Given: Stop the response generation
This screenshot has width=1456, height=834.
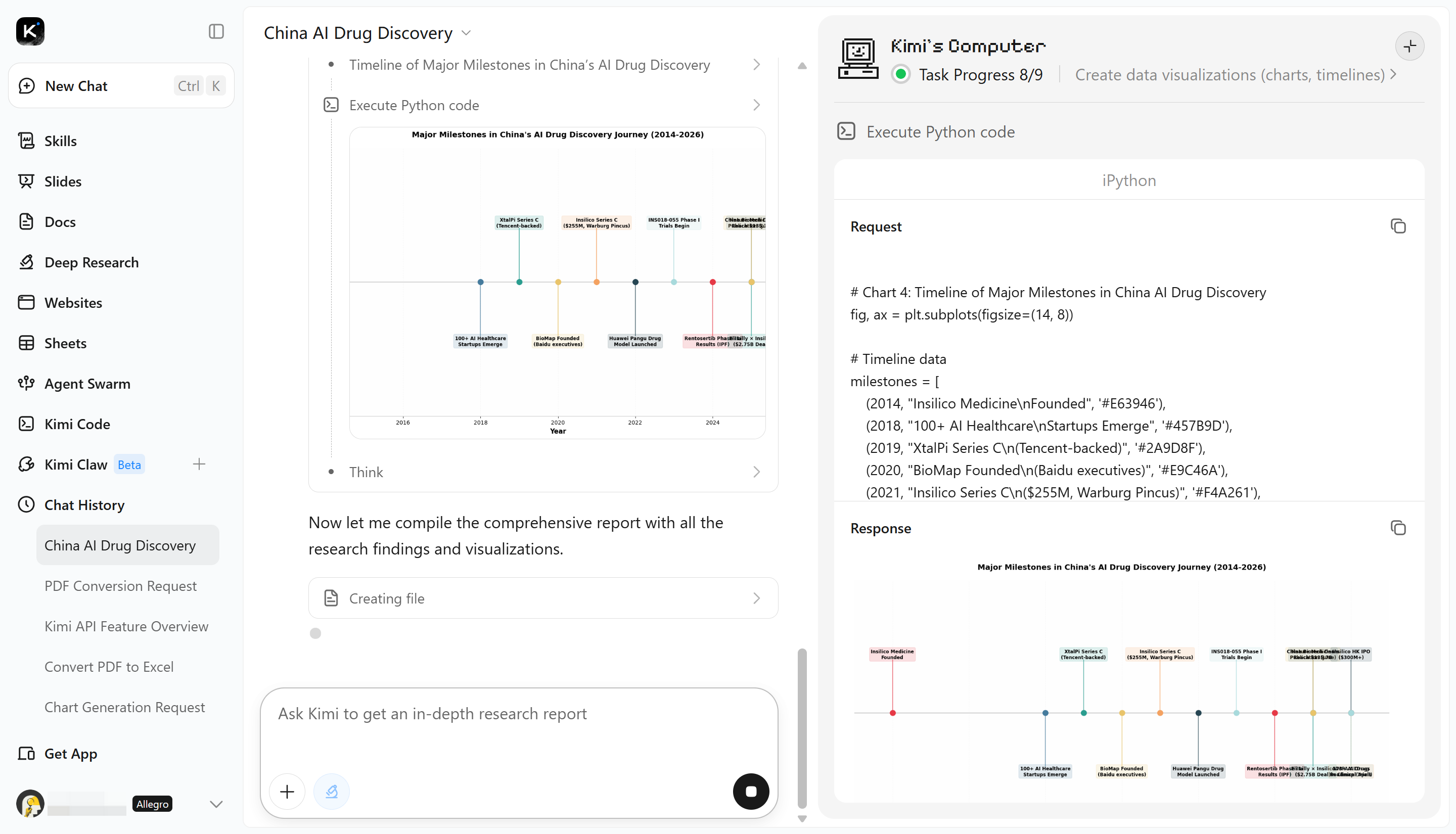Looking at the screenshot, I should pyautogui.click(x=751, y=792).
